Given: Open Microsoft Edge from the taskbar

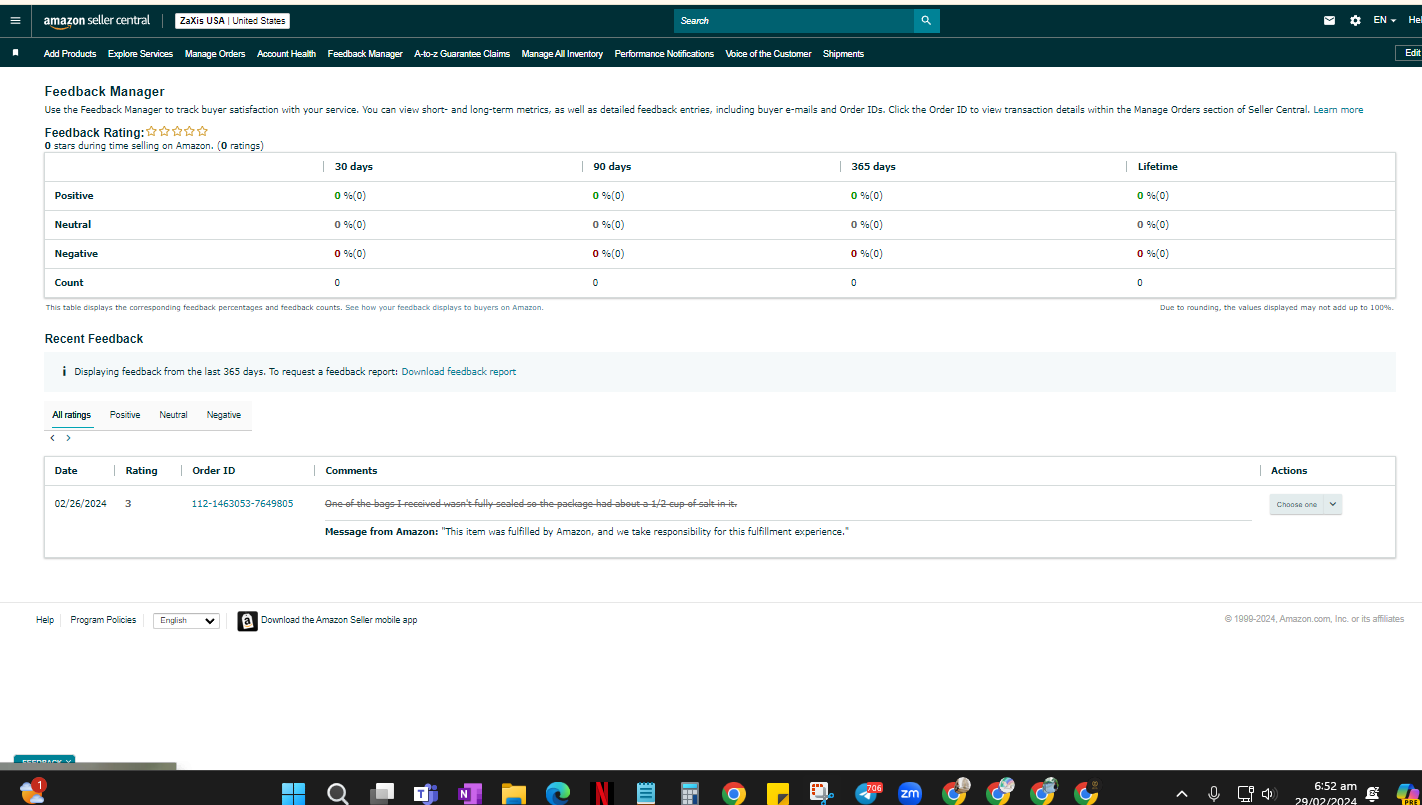Looking at the screenshot, I should pyautogui.click(x=557, y=794).
